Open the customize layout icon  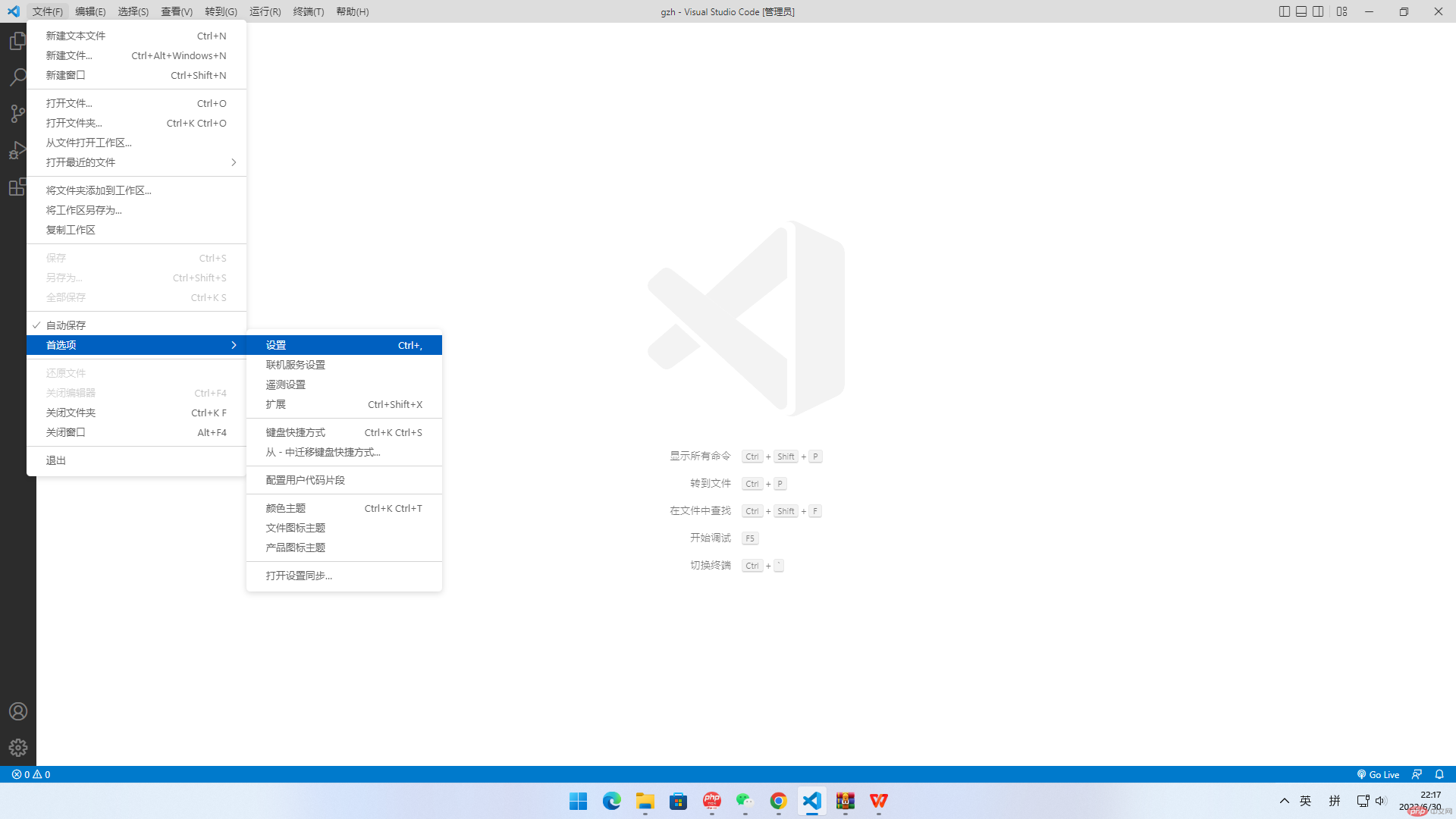(x=1342, y=11)
